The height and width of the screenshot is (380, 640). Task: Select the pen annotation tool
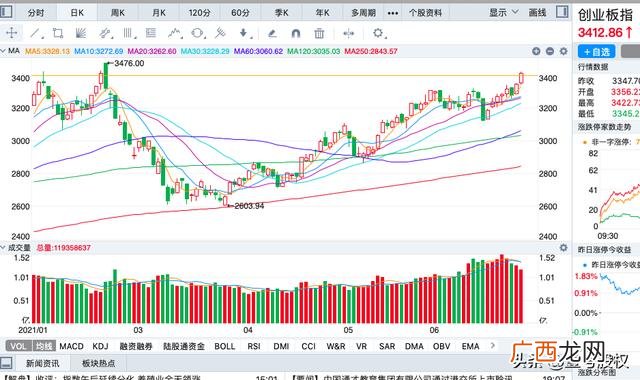pyautogui.click(x=272, y=33)
